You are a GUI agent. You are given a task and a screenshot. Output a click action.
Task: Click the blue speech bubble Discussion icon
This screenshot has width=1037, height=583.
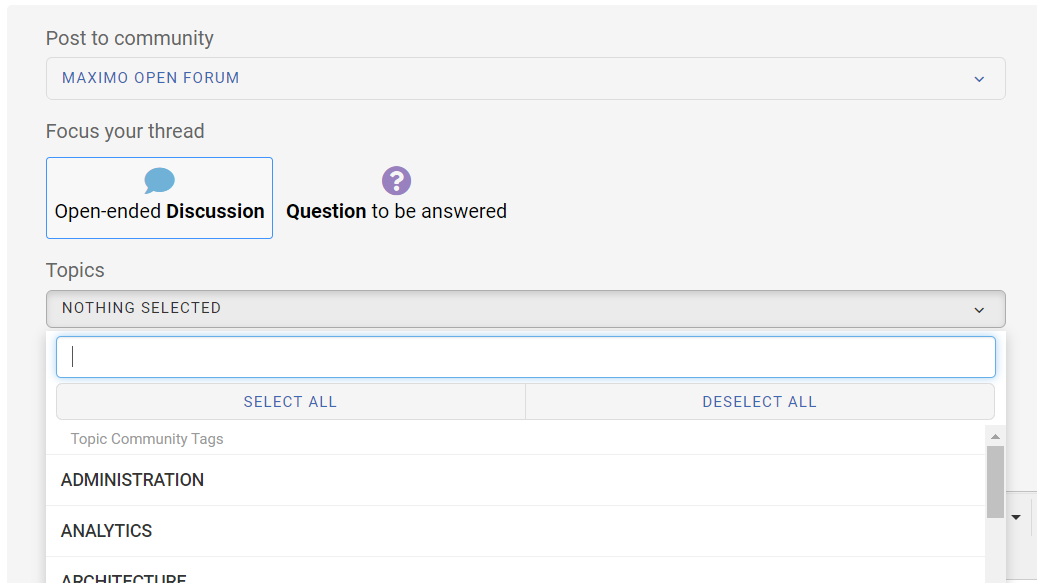159,180
